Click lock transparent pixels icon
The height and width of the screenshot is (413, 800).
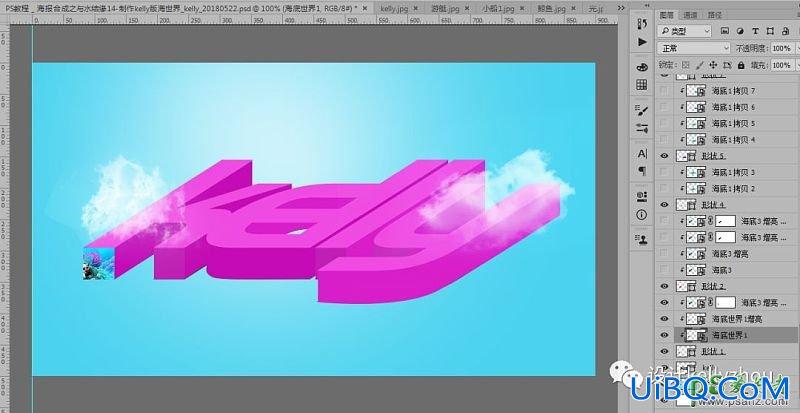click(x=686, y=65)
